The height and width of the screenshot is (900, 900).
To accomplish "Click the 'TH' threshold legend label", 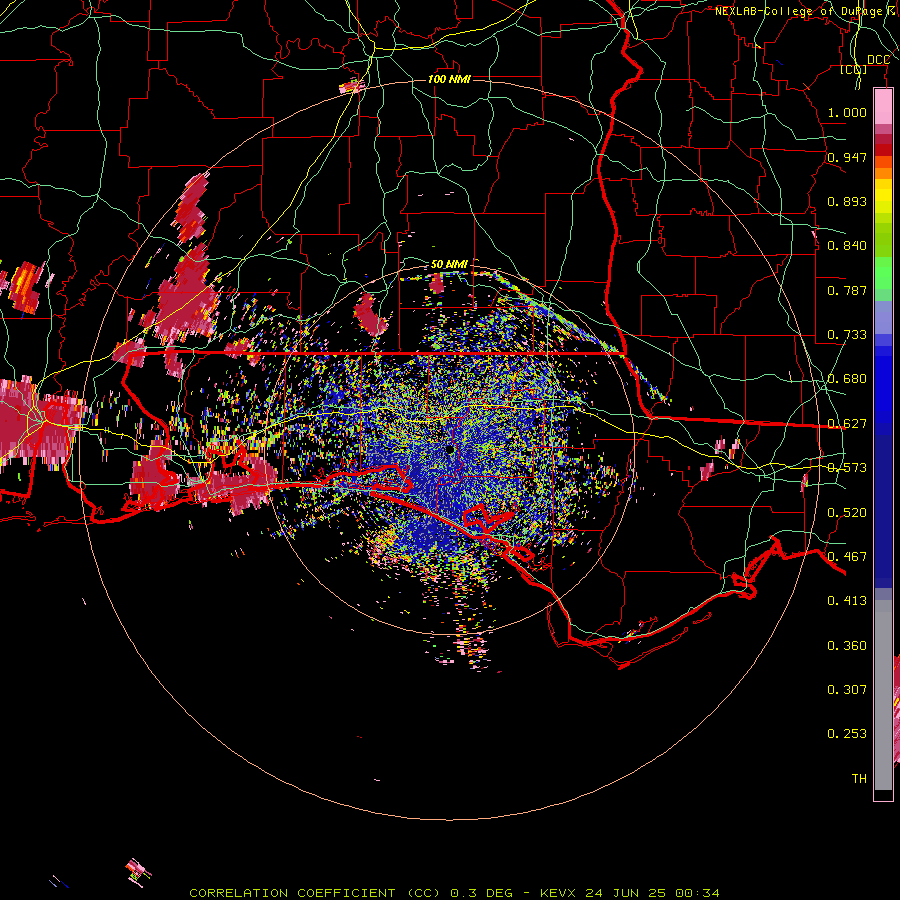I will pyautogui.click(x=859, y=779).
